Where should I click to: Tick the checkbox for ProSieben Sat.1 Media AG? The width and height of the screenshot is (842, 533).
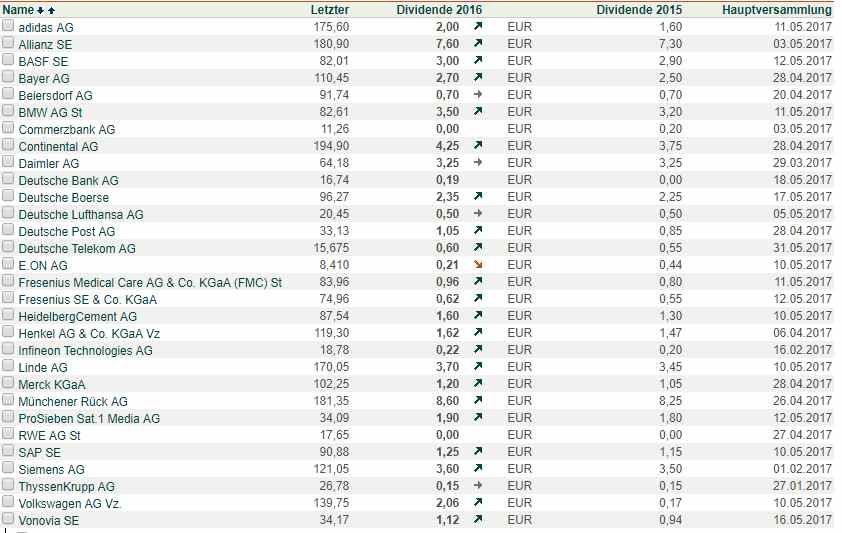point(8,417)
